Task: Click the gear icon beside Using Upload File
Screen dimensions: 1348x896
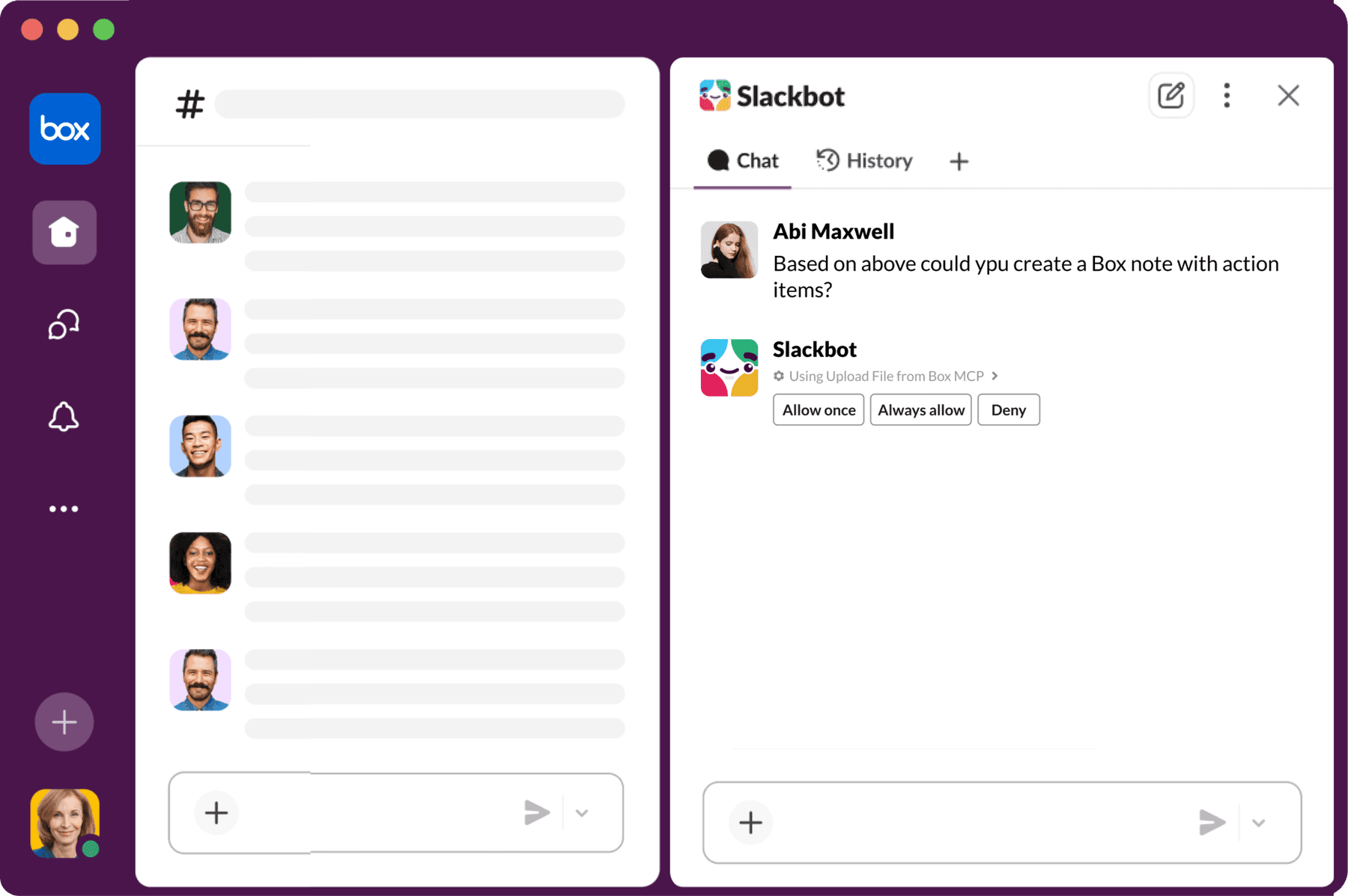Action: pyautogui.click(x=779, y=376)
